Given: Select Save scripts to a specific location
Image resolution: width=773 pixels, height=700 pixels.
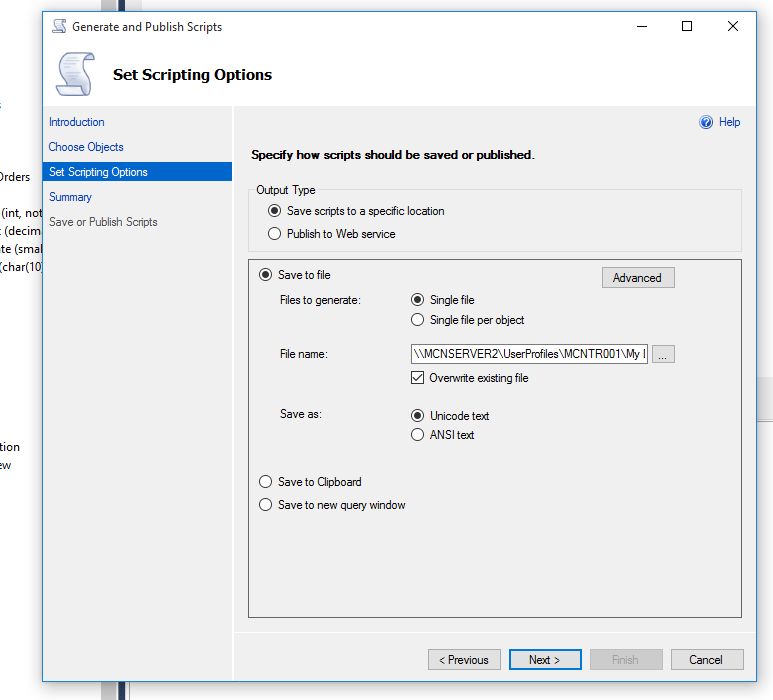Looking at the screenshot, I should pos(274,211).
